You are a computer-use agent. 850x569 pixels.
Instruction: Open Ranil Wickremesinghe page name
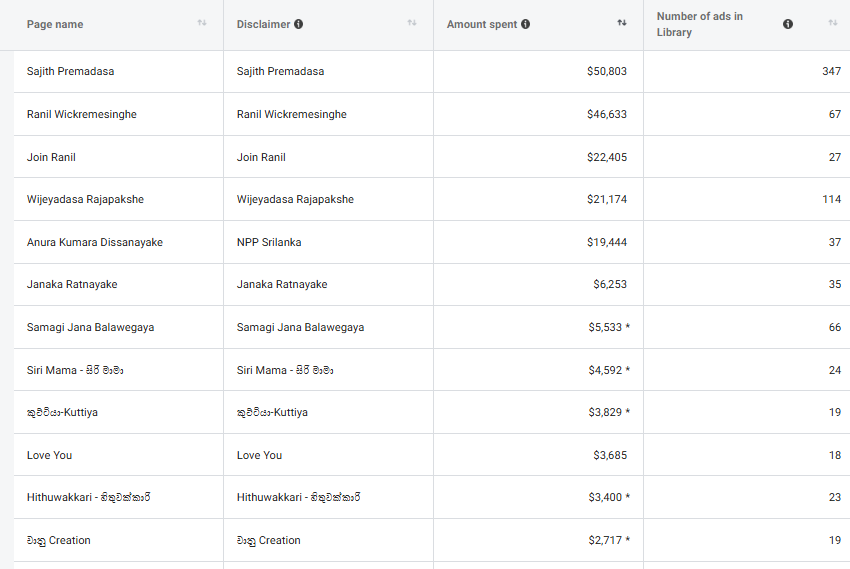(82, 114)
